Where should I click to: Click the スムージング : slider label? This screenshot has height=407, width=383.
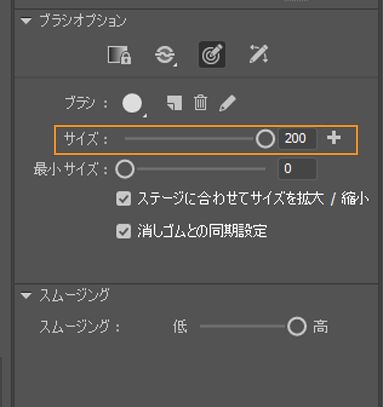(79, 327)
